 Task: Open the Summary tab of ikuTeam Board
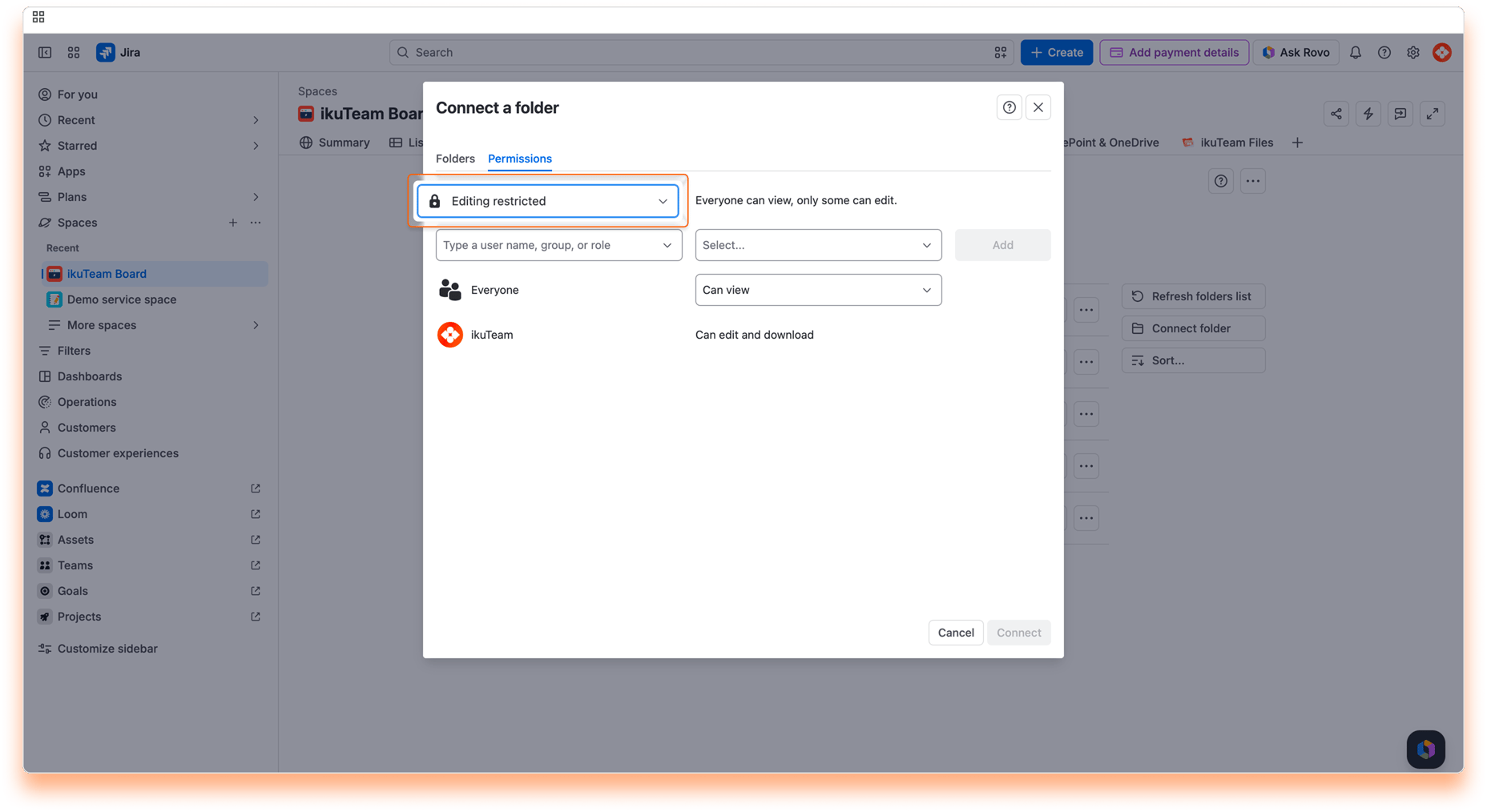tap(335, 143)
